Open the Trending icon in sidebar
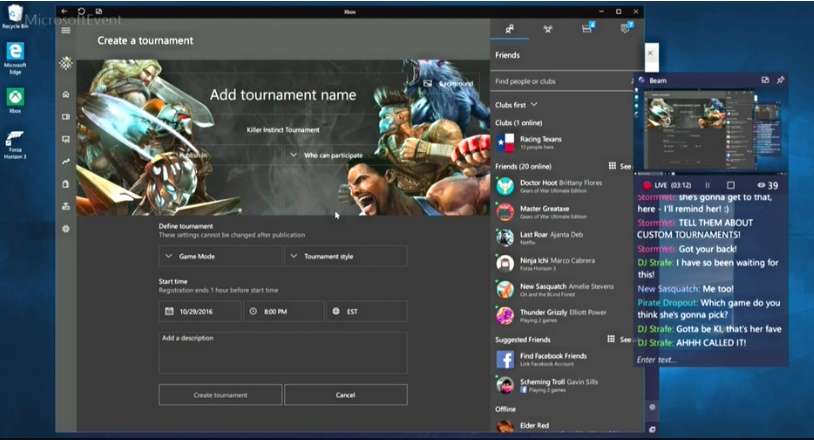The image size is (814, 440). tap(66, 161)
